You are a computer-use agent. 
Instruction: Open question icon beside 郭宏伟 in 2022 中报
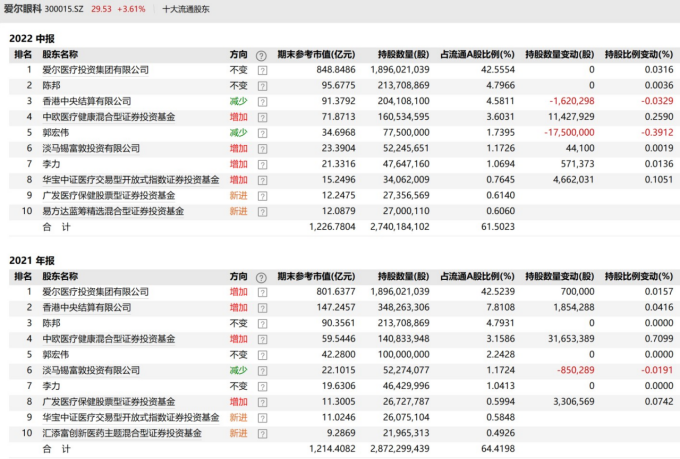(x=262, y=132)
